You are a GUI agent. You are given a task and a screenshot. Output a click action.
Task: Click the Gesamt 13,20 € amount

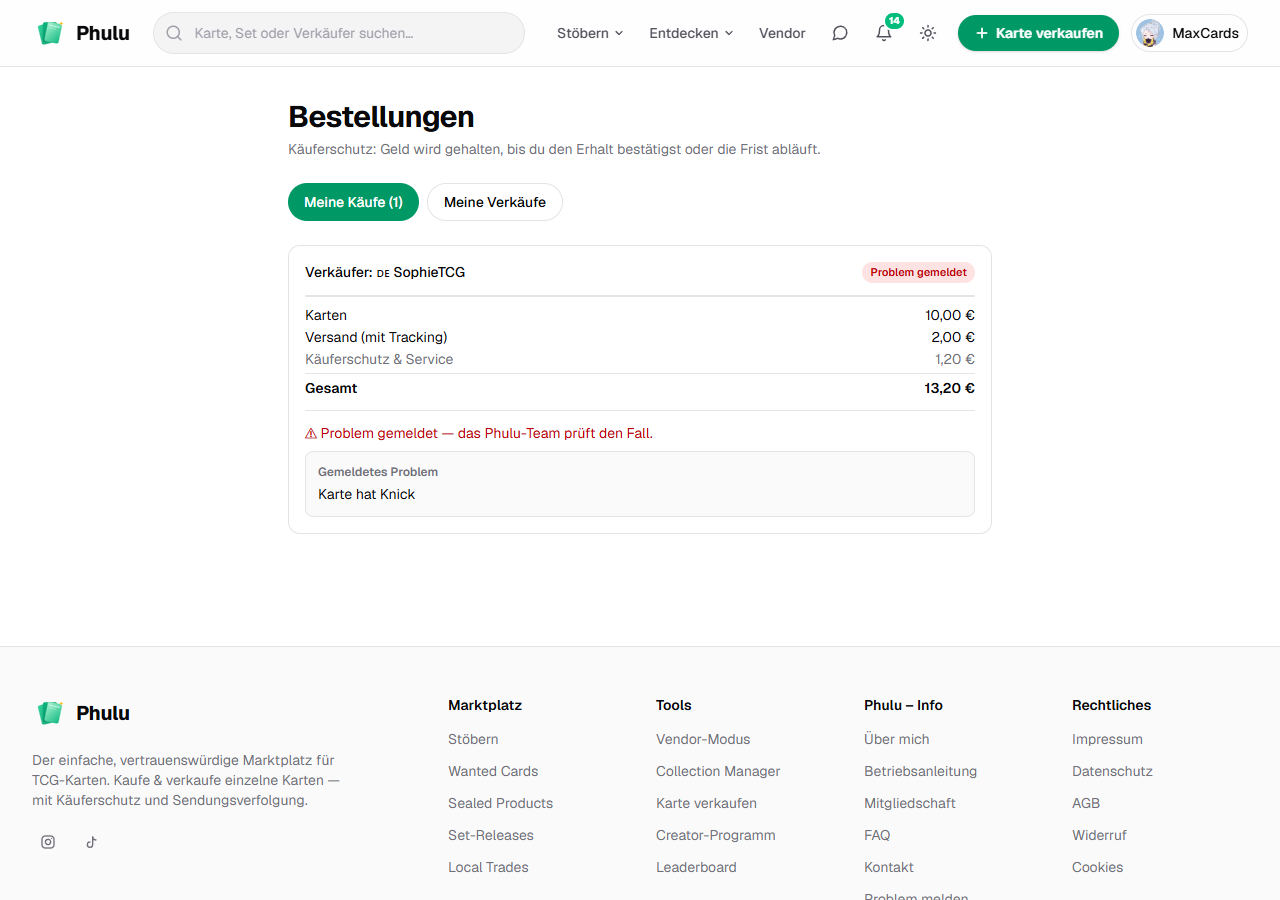(949, 388)
